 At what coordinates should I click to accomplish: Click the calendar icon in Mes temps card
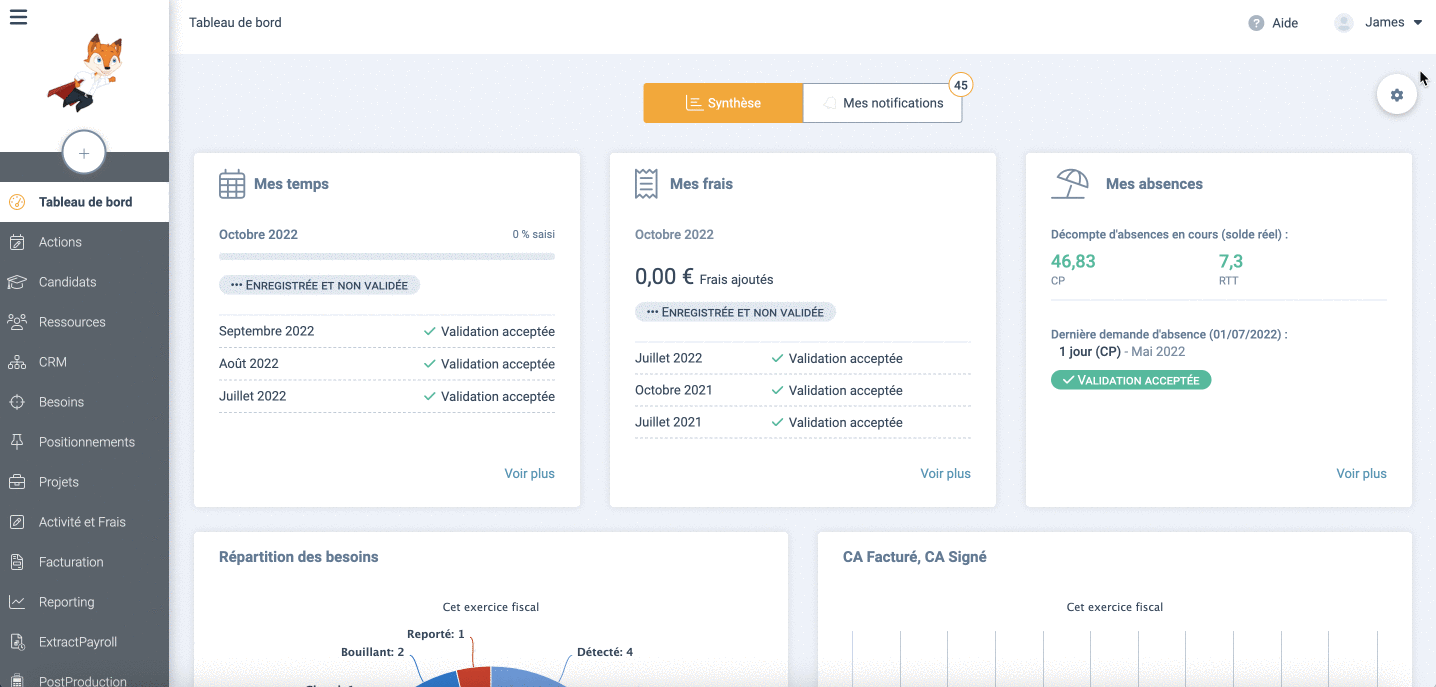(x=232, y=184)
